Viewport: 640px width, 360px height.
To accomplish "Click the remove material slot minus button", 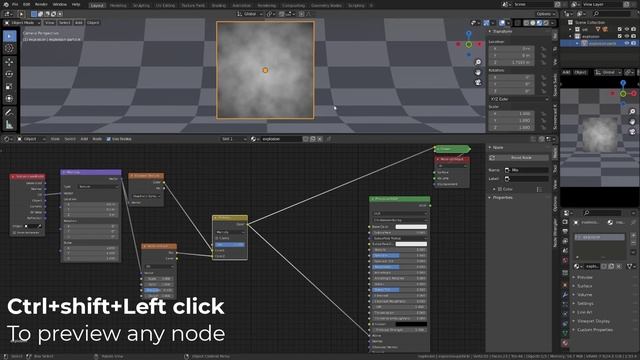I will point(633,244).
